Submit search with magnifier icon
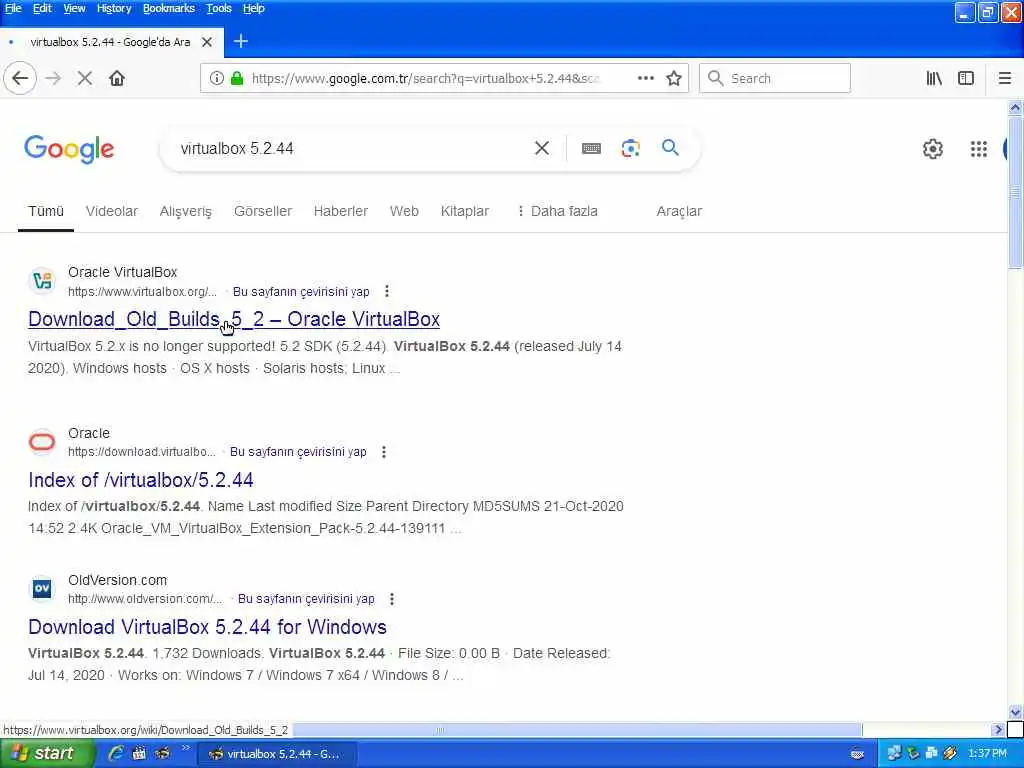 point(670,148)
